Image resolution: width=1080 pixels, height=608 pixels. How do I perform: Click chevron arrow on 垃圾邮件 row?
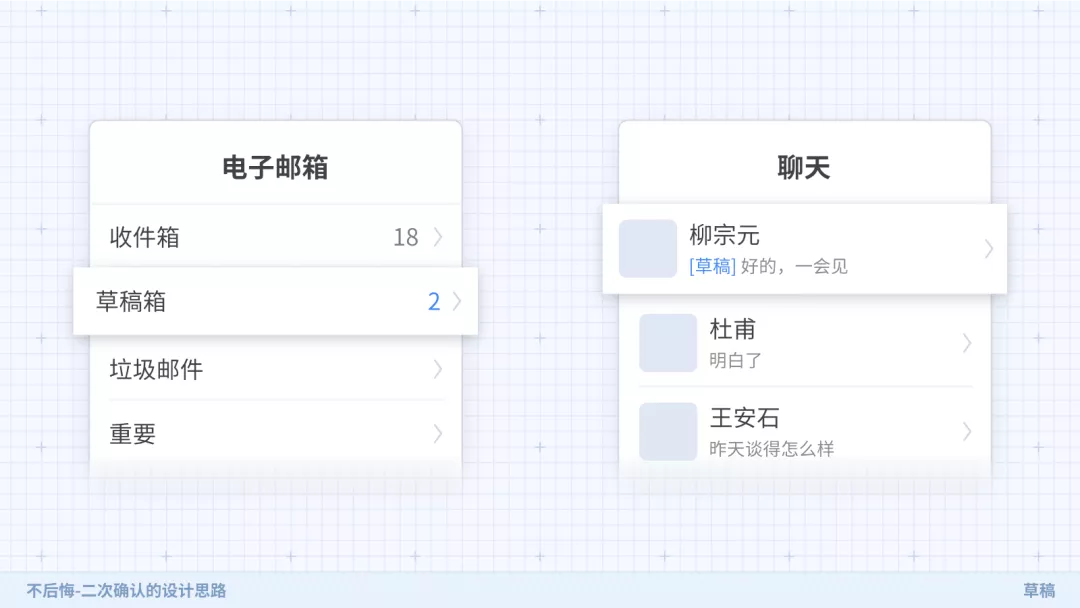[x=438, y=370]
